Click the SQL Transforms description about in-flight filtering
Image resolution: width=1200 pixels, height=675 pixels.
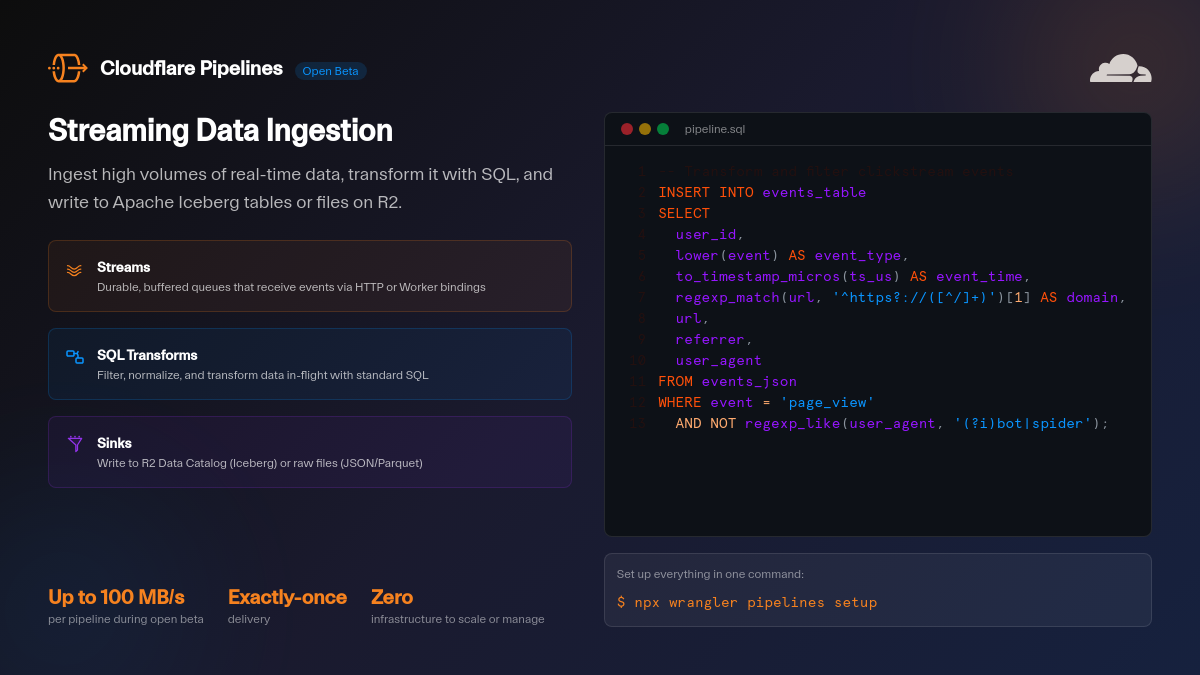click(x=263, y=375)
